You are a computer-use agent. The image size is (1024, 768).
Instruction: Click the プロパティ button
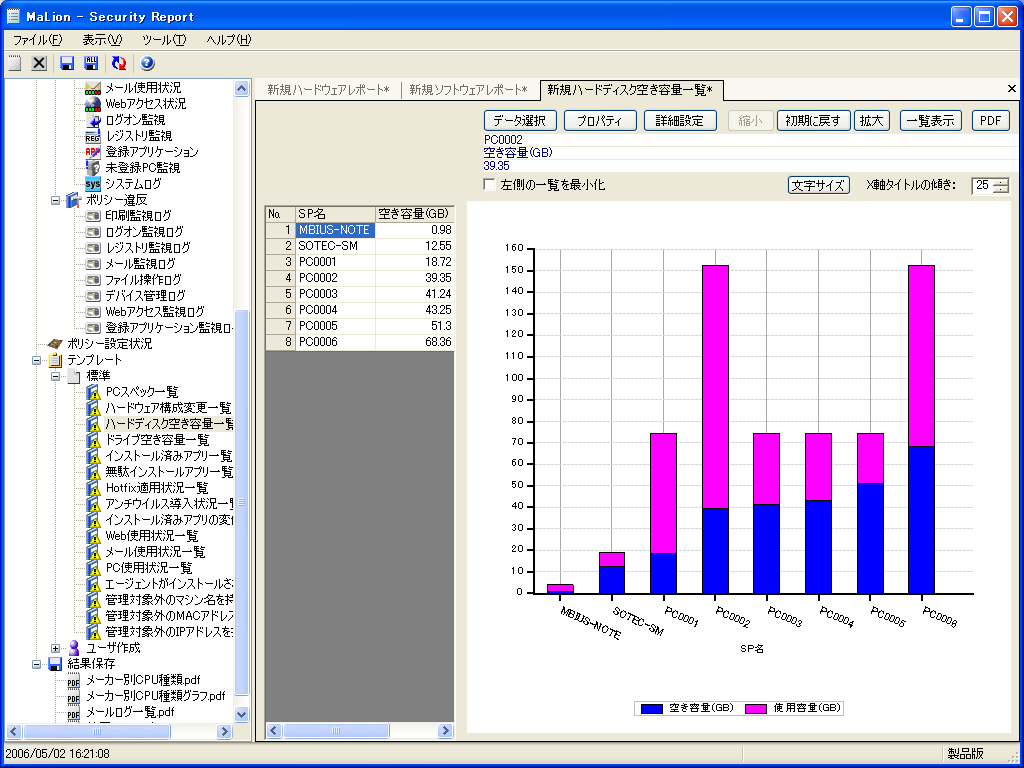click(x=600, y=121)
